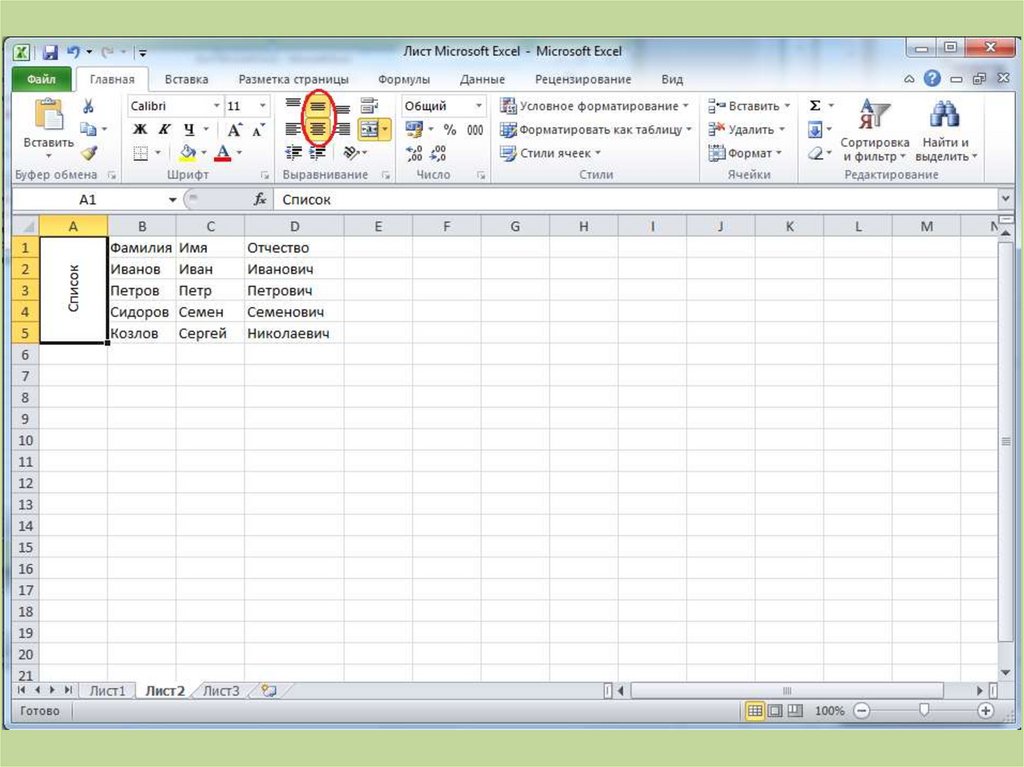Viewport: 1024px width, 767px height.
Task: Toggle italic formatting (К)
Action: tap(164, 130)
